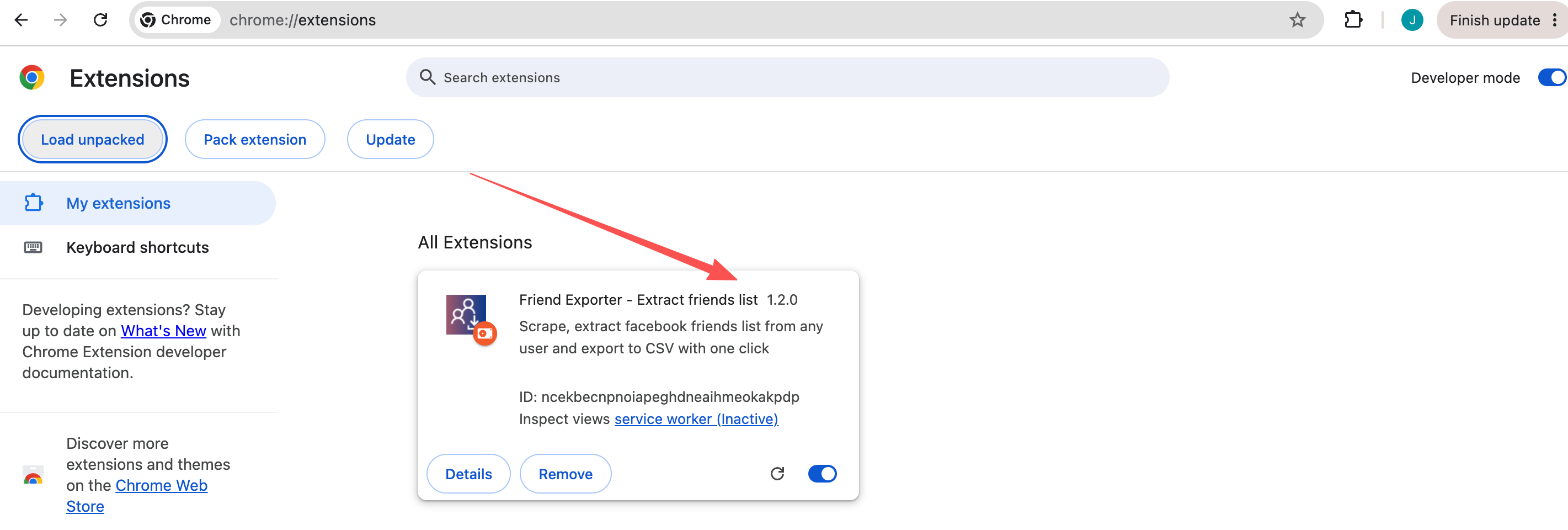This screenshot has width=1568, height=530.
Task: Open Details for Friend Exporter
Action: tap(468, 474)
